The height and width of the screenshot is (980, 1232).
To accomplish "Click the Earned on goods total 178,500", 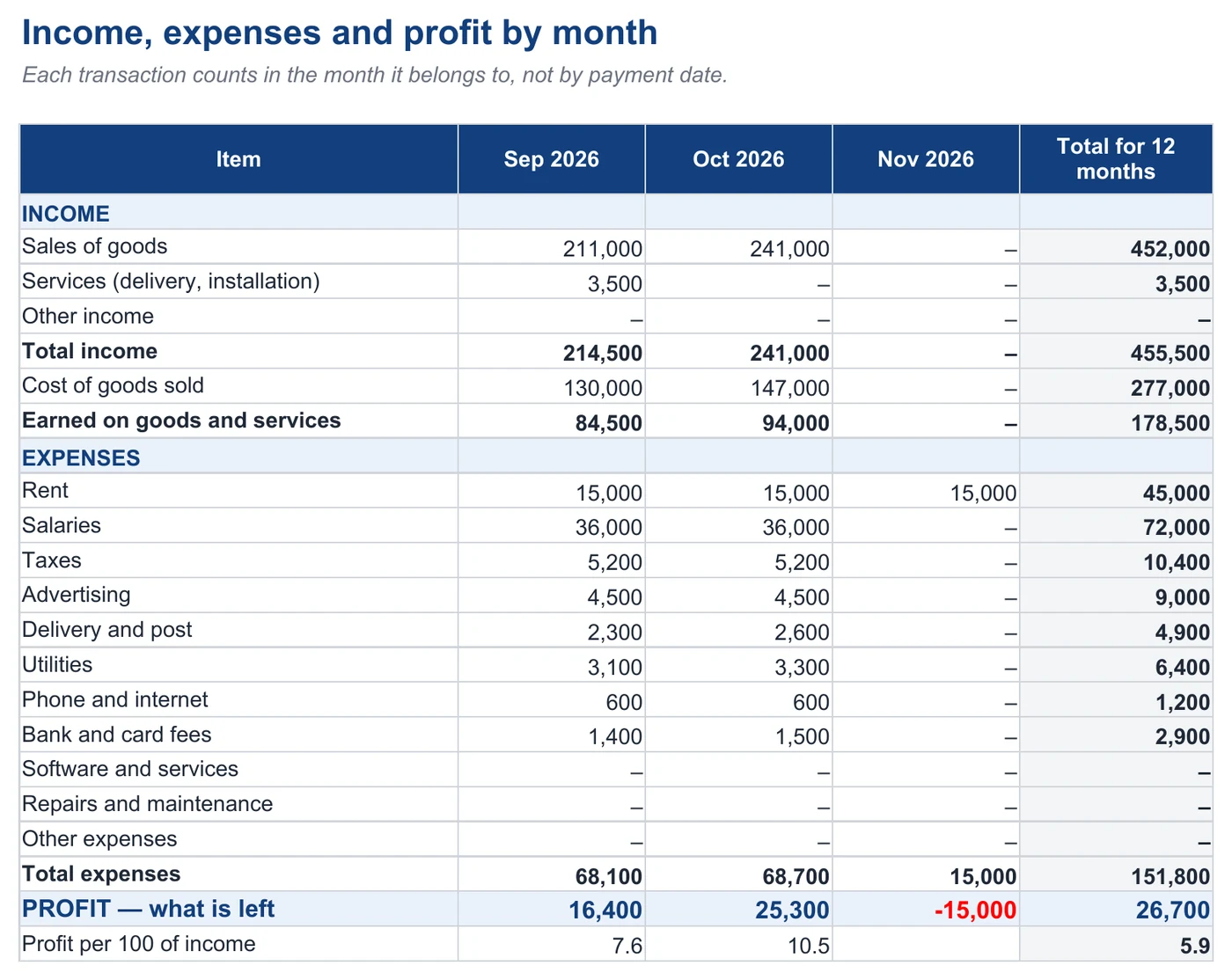I will [x=1170, y=423].
